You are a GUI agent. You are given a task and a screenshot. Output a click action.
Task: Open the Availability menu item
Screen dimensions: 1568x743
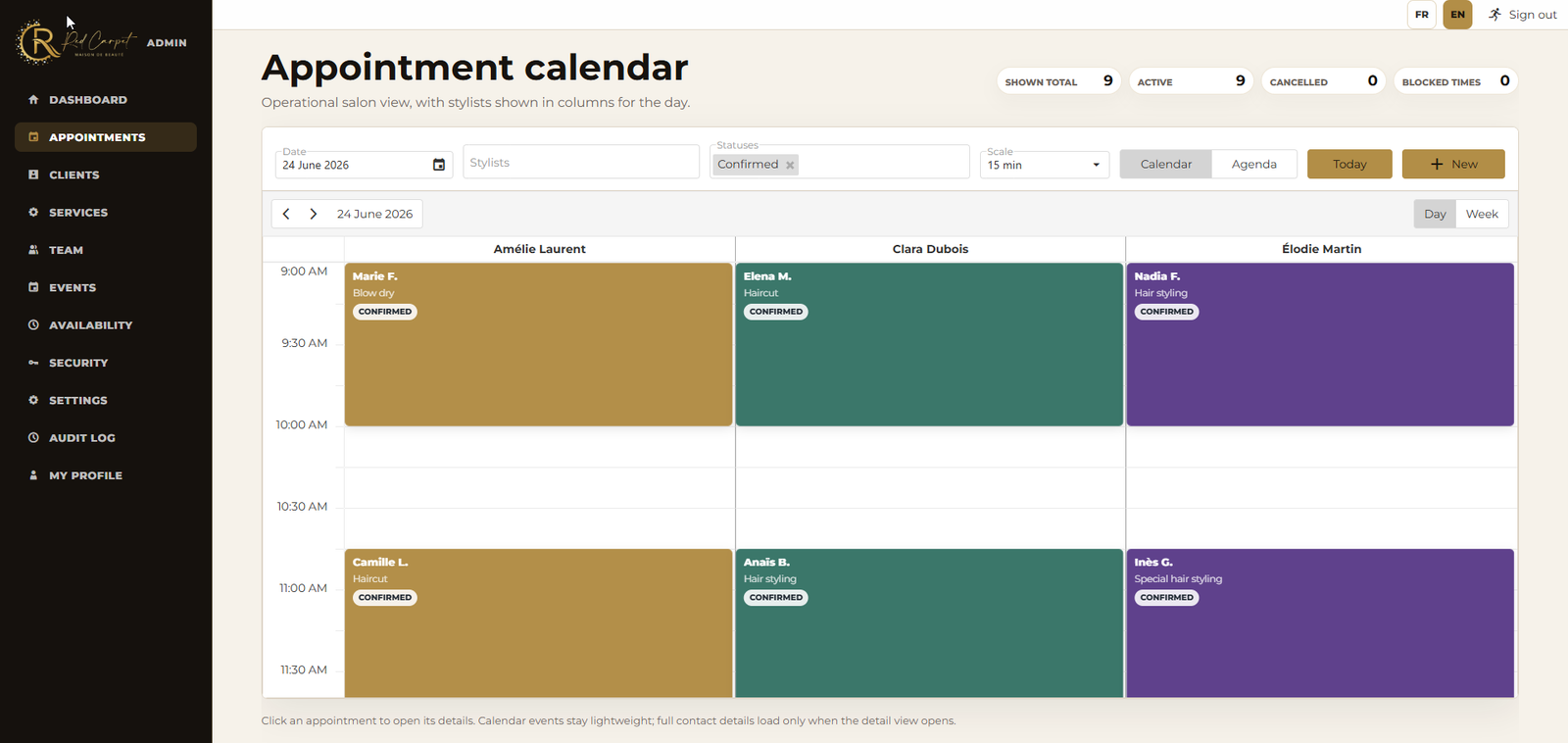tap(106, 325)
